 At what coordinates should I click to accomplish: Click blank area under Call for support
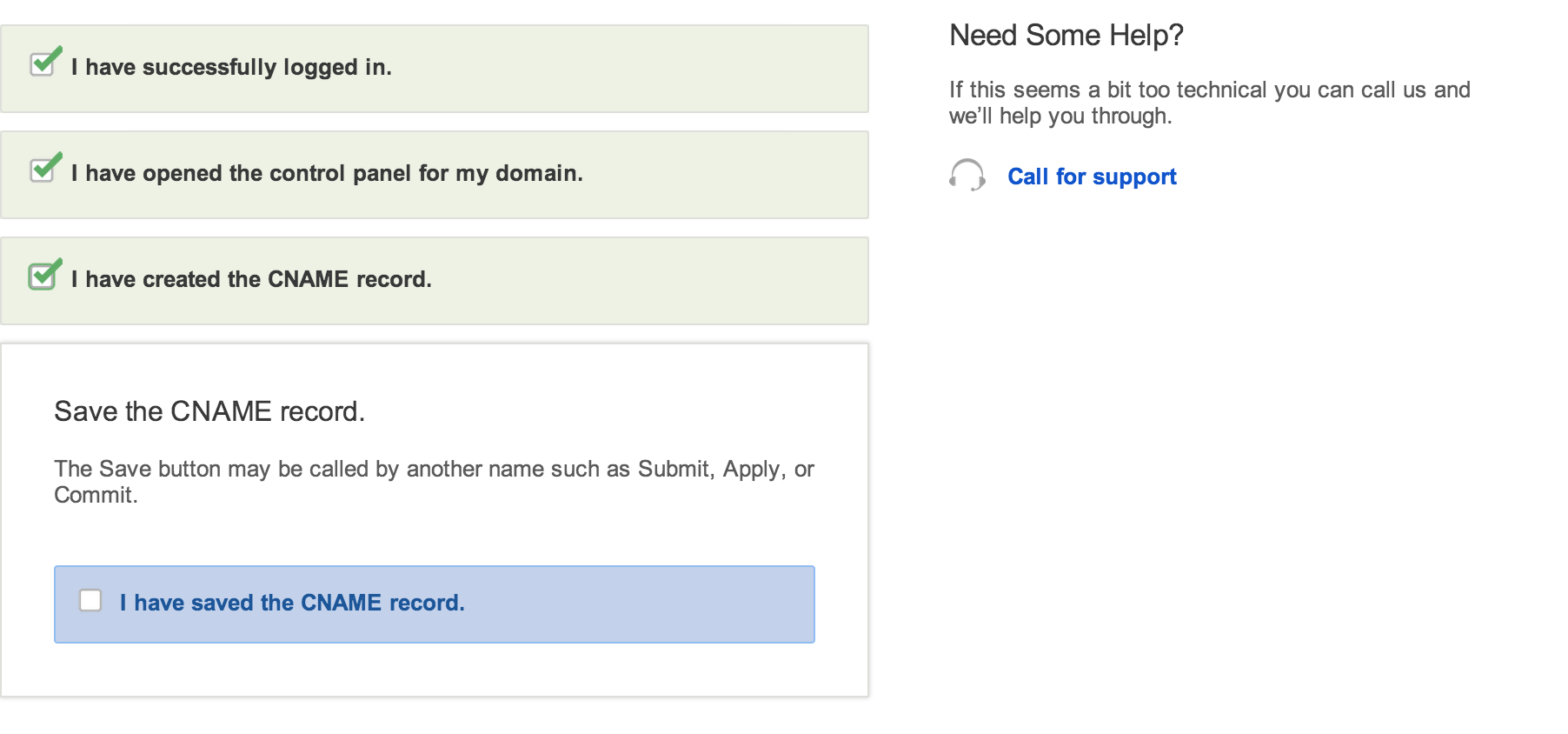pos(1217,391)
